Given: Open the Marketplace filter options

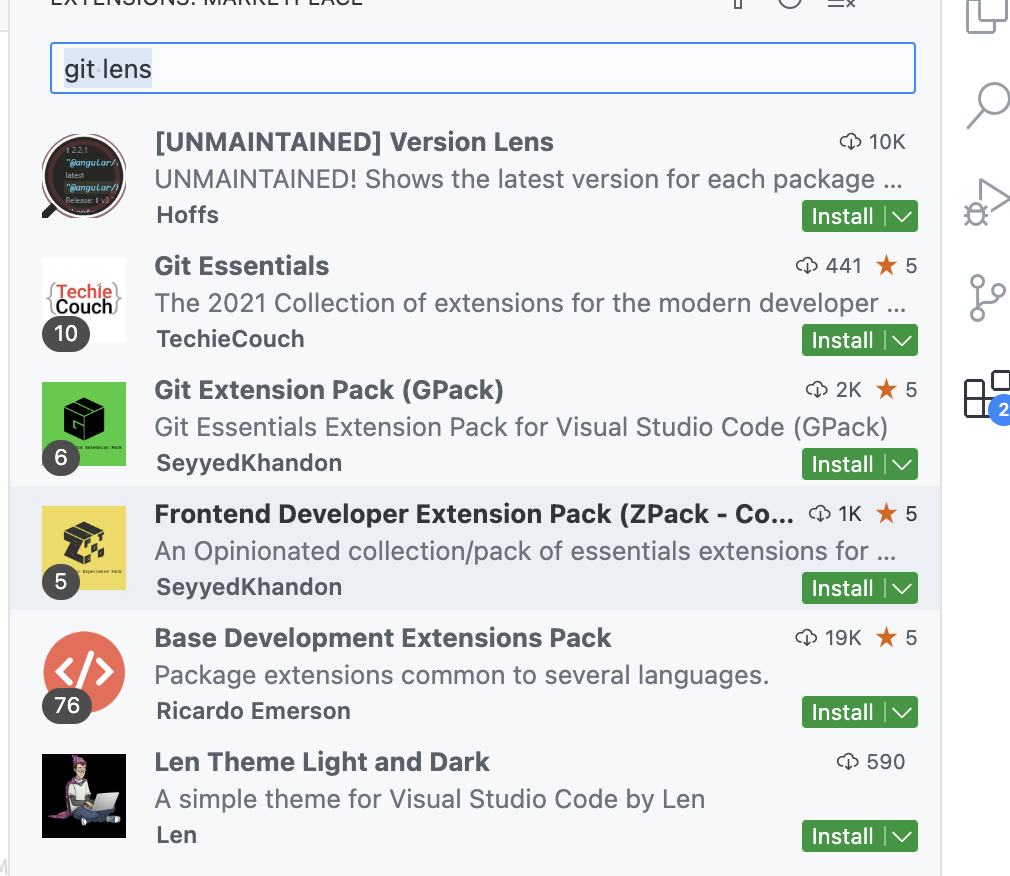Looking at the screenshot, I should [737, 4].
